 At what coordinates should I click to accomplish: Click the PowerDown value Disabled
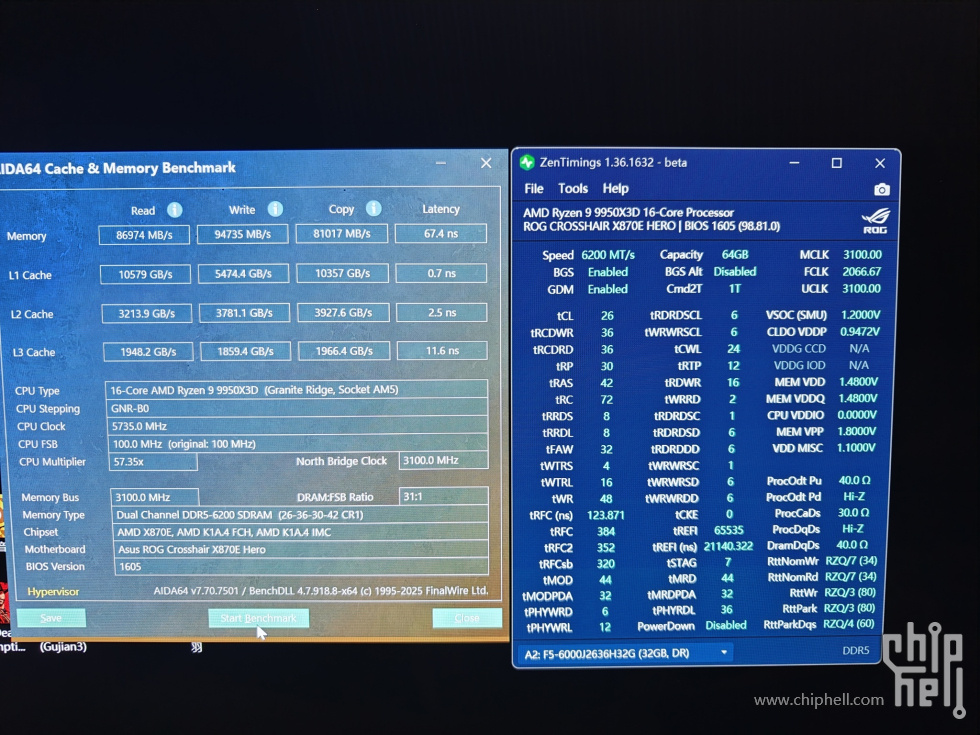726,625
